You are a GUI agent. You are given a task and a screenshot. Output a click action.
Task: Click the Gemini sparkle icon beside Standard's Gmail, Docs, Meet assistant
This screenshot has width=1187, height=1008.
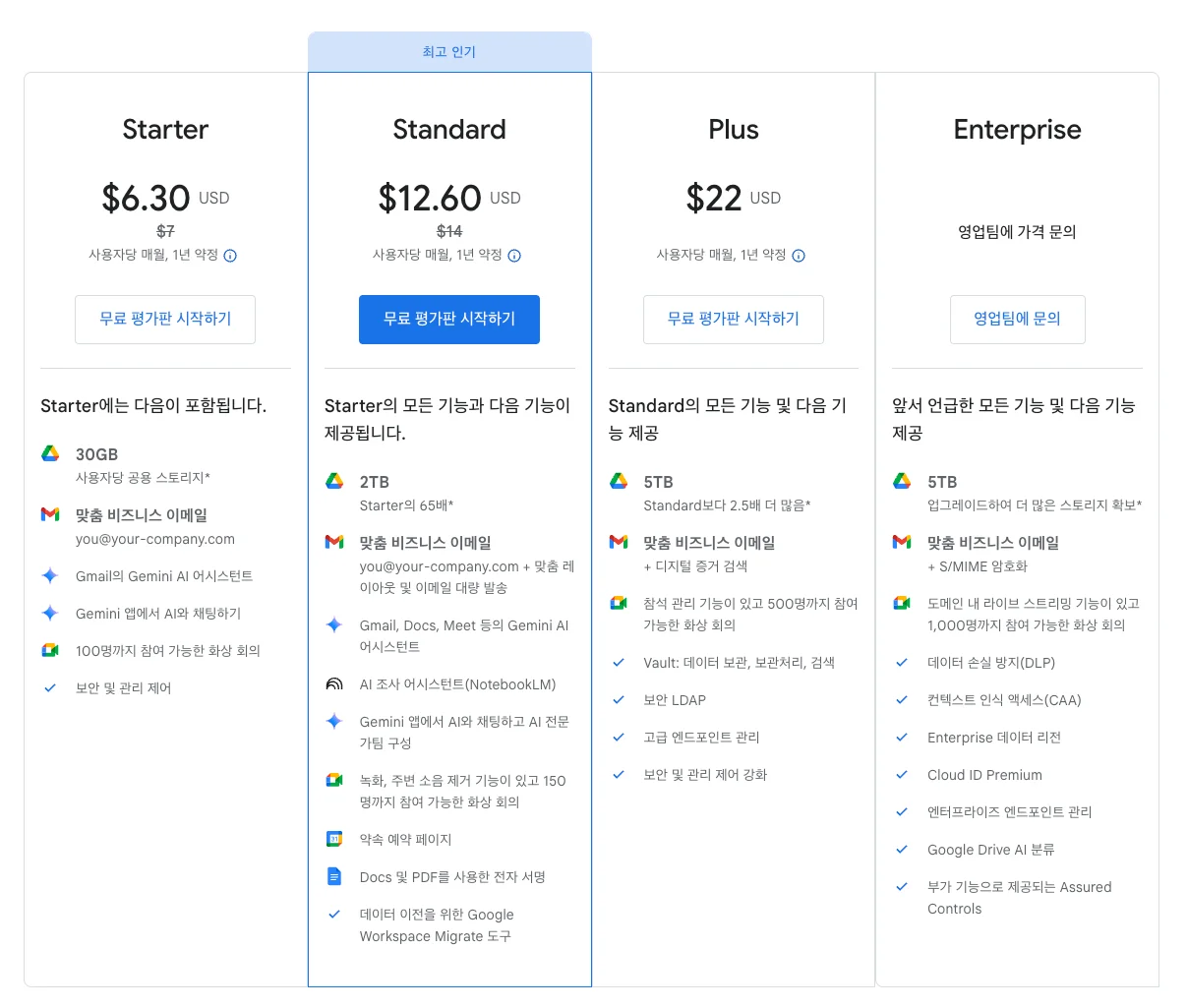coord(334,624)
